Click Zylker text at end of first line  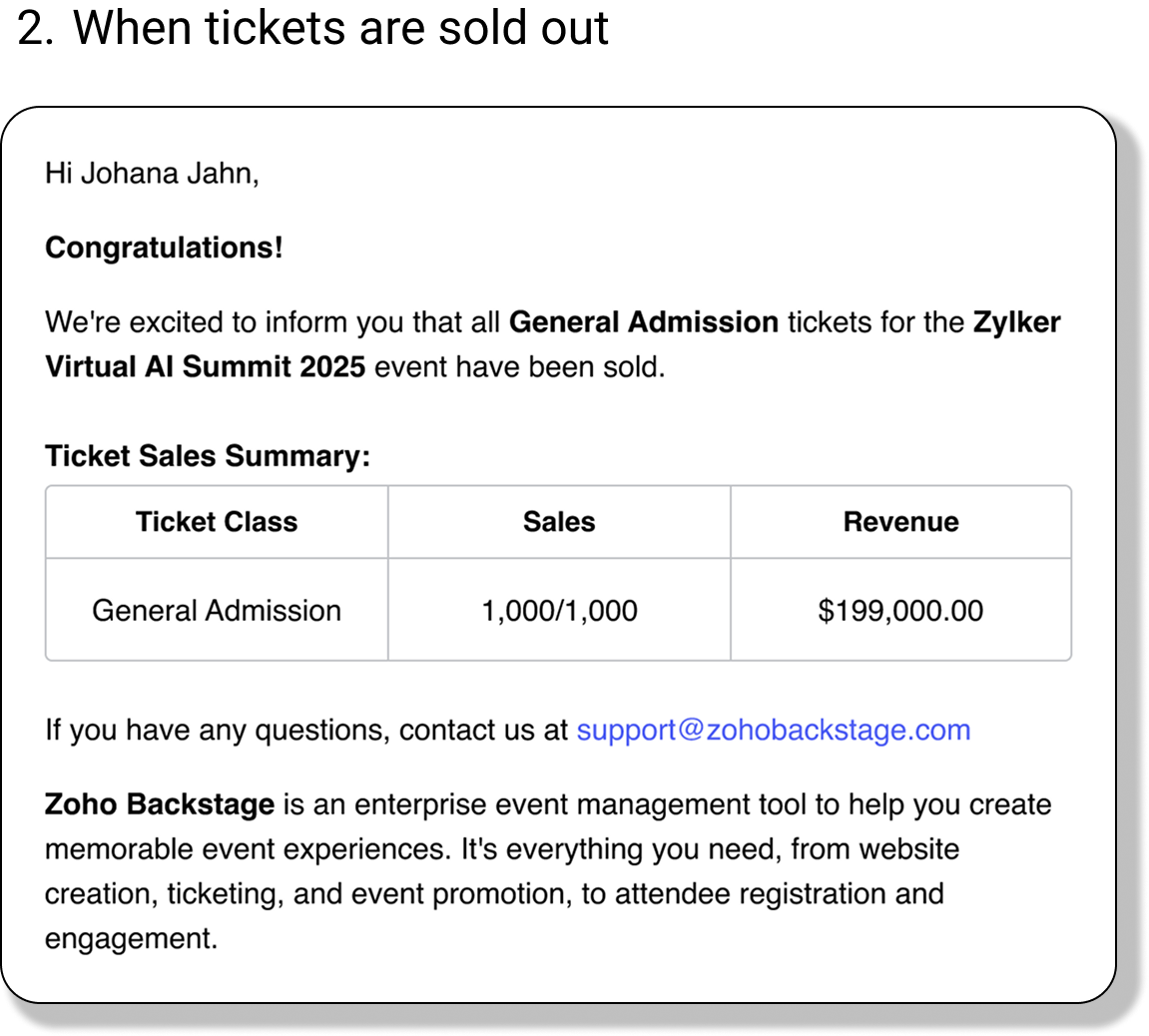pos(1016,322)
